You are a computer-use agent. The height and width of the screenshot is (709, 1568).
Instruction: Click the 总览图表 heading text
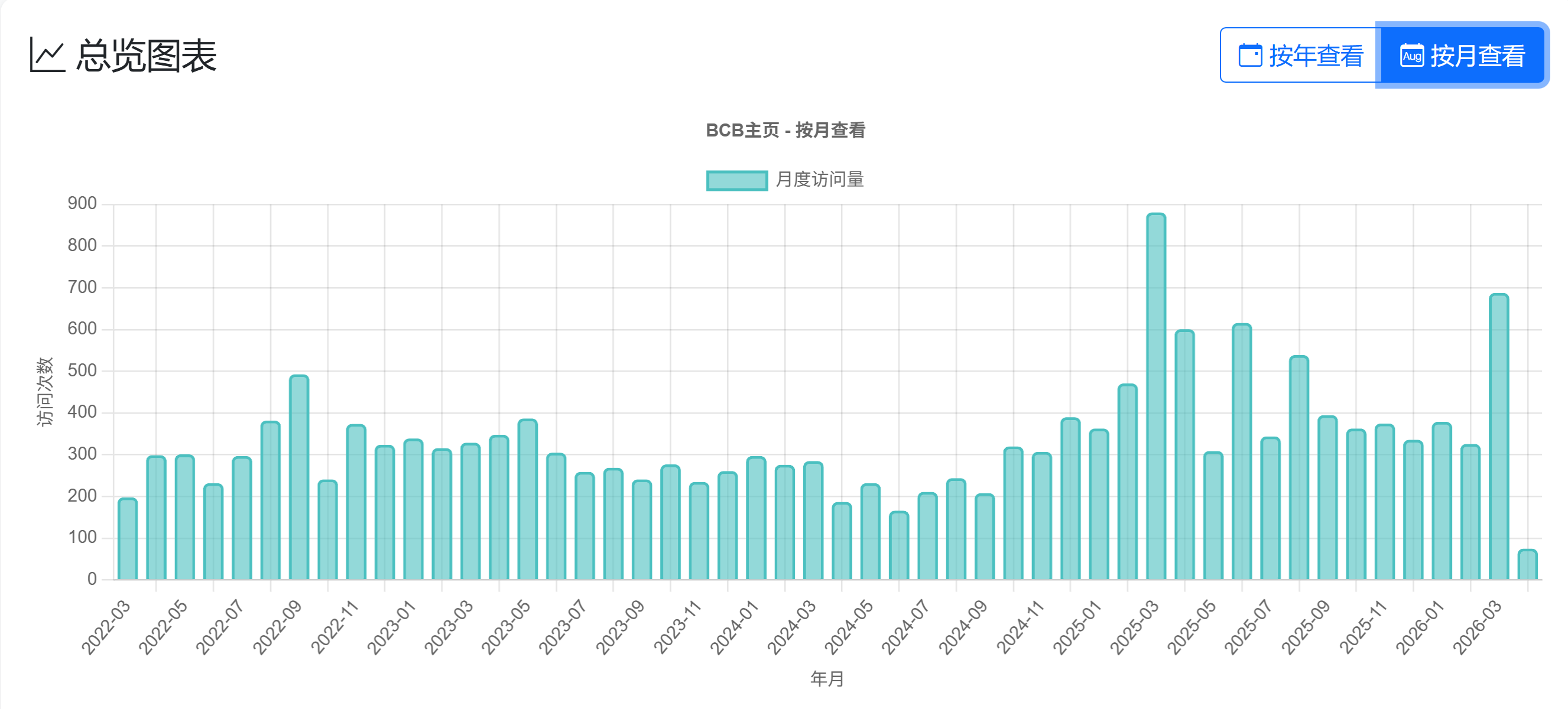tap(146, 56)
